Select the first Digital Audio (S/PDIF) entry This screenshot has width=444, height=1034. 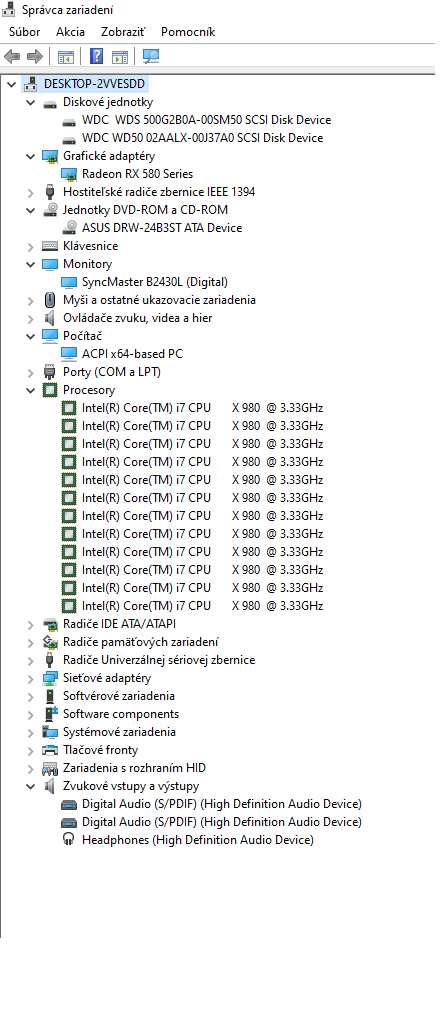(x=222, y=804)
